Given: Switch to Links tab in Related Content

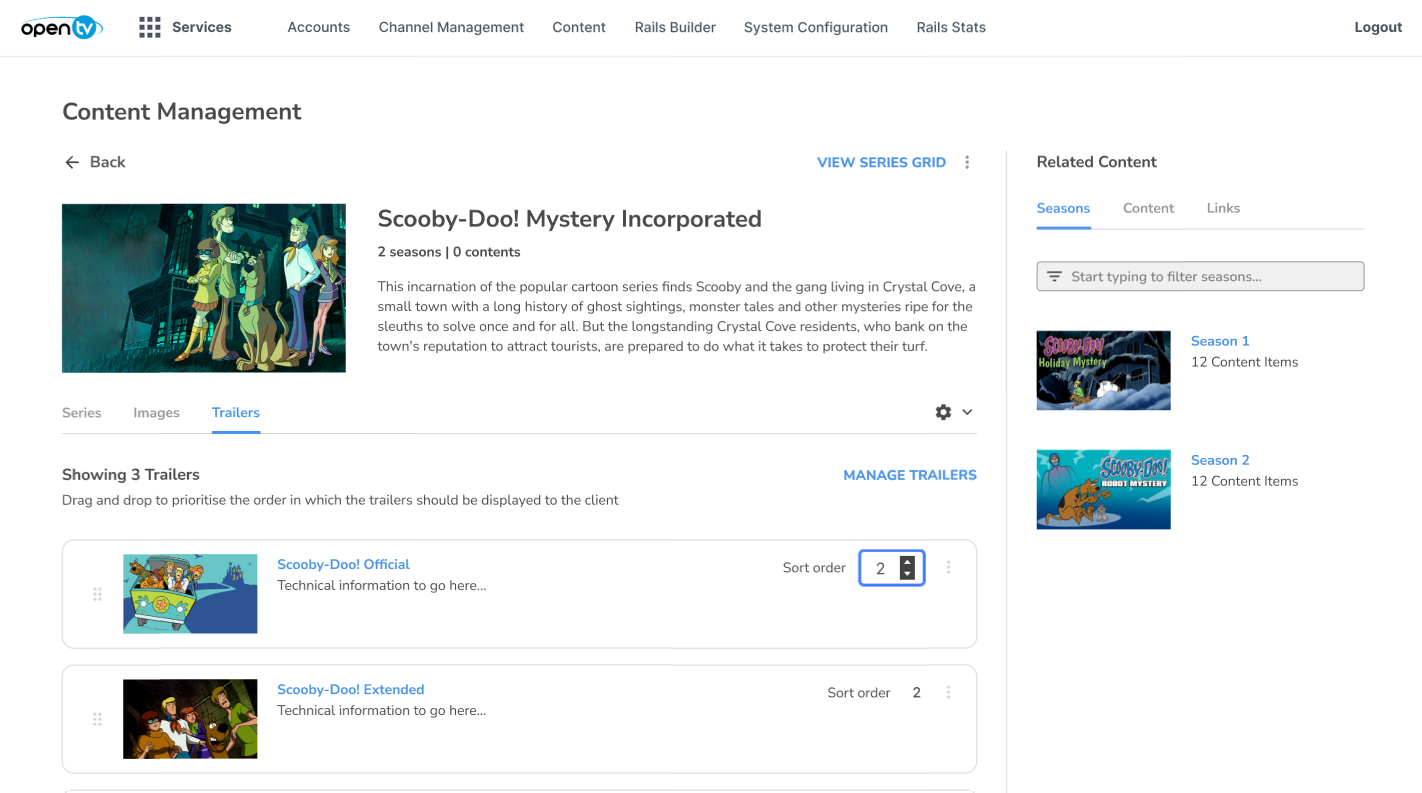Looking at the screenshot, I should [1223, 208].
